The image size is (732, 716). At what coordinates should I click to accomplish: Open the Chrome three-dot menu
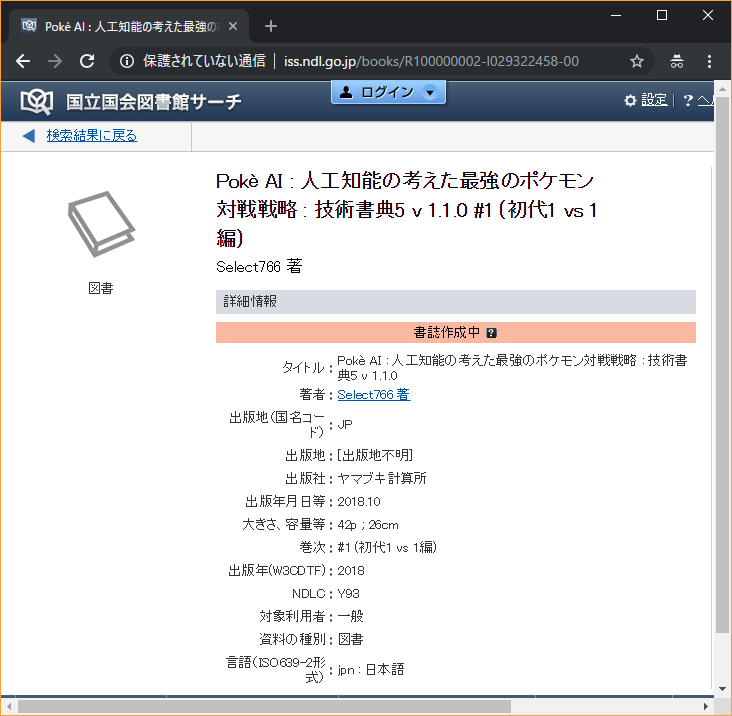tap(709, 61)
